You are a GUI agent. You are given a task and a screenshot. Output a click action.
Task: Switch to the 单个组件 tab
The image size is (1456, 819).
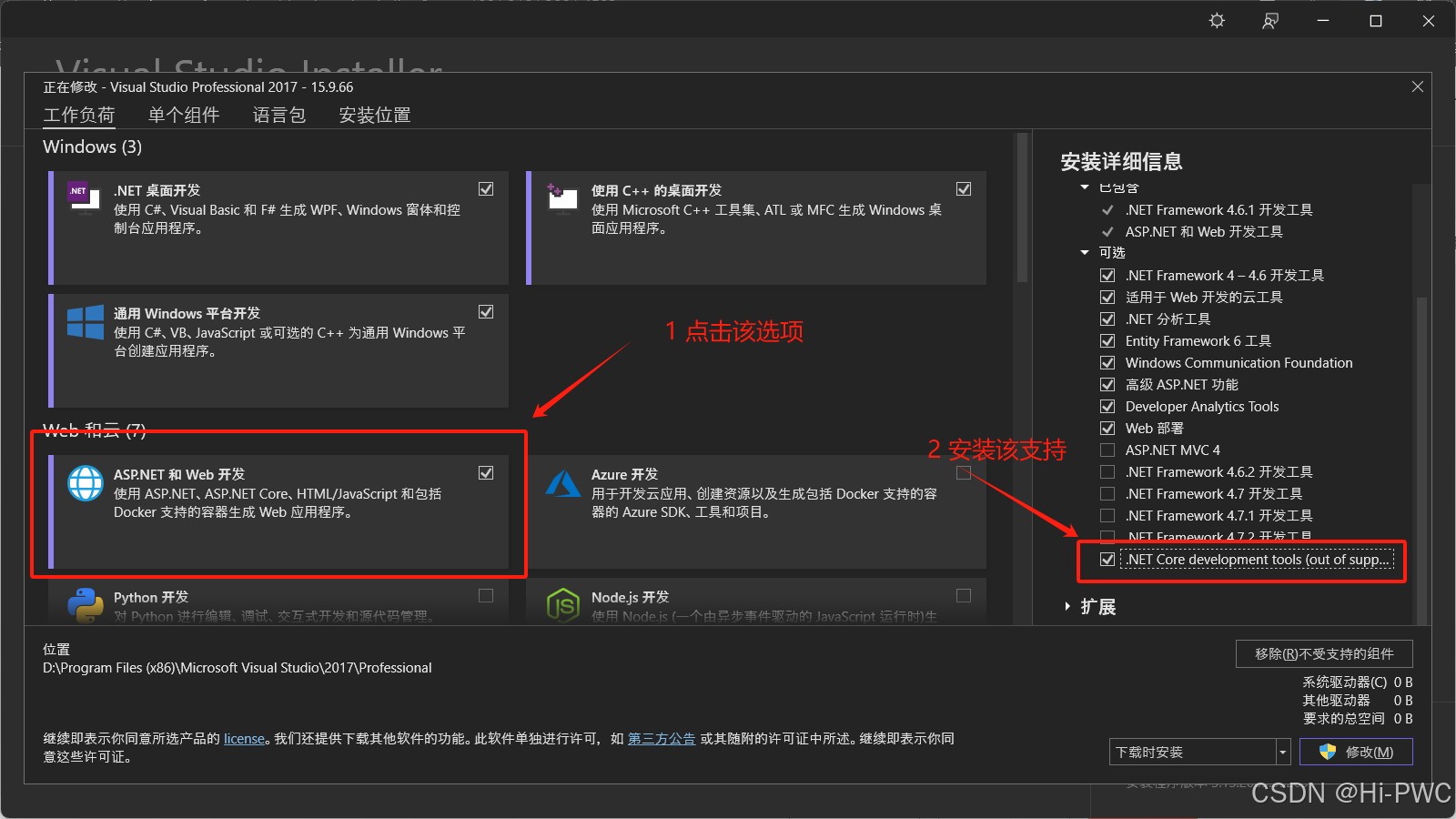click(184, 115)
